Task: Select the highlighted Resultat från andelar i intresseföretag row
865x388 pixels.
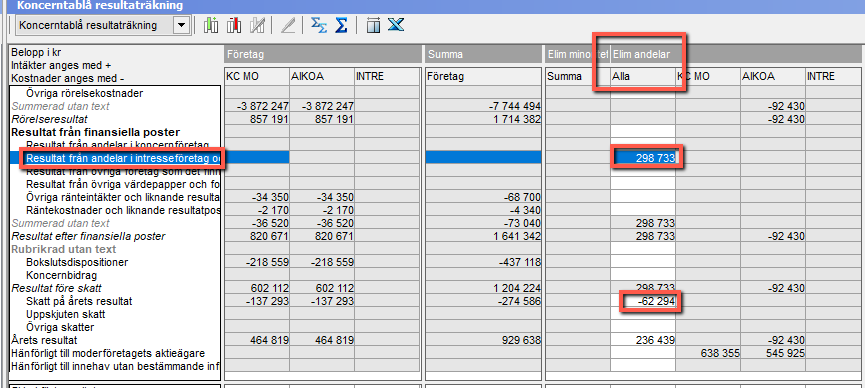Action: [x=122, y=158]
